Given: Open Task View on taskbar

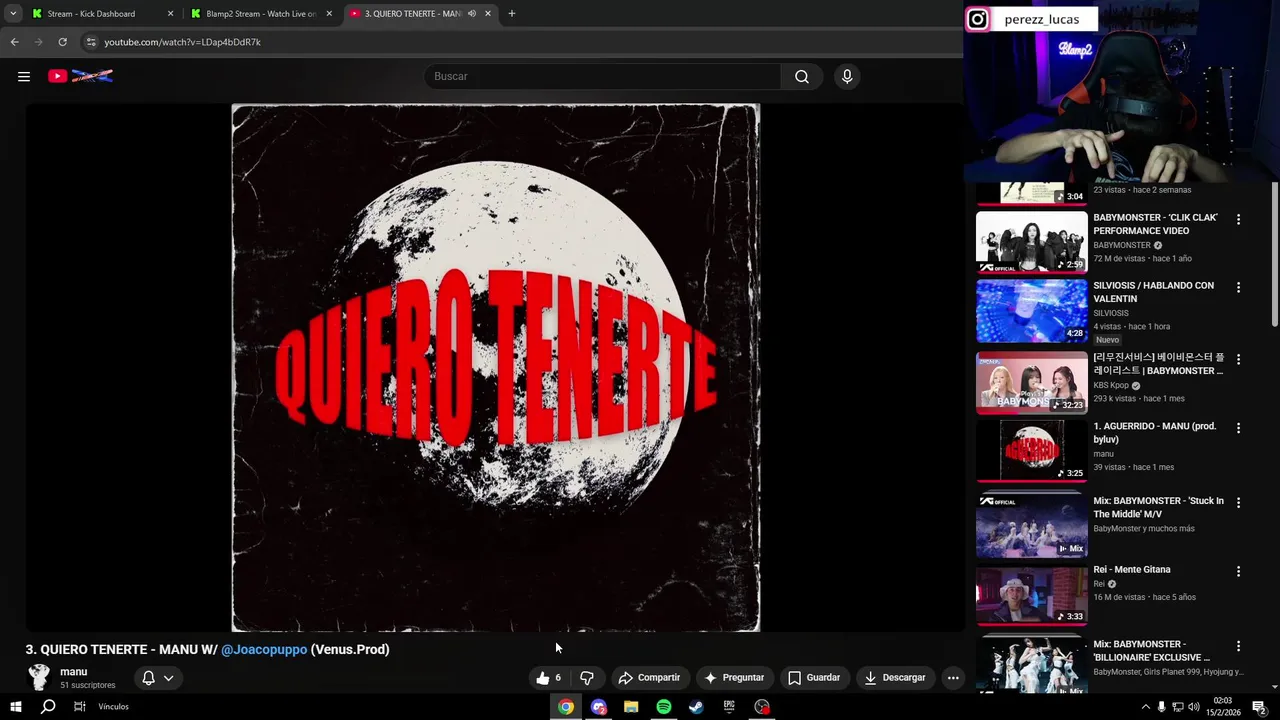Looking at the screenshot, I should coord(79,707).
